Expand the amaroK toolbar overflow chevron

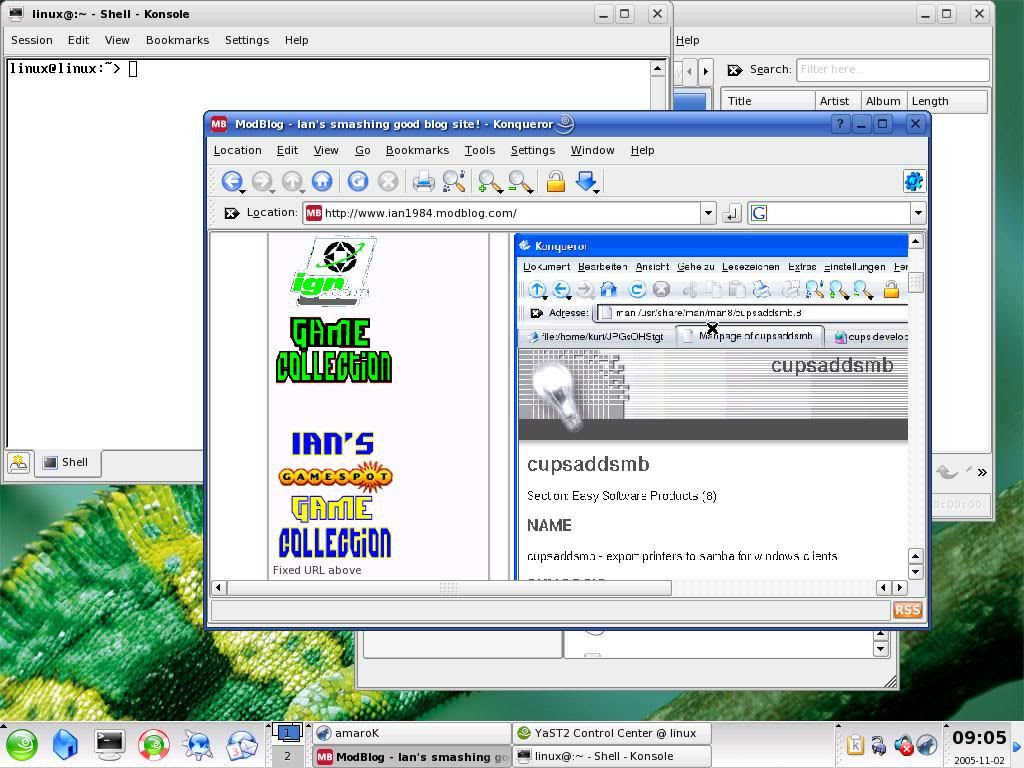pyautogui.click(x=982, y=472)
